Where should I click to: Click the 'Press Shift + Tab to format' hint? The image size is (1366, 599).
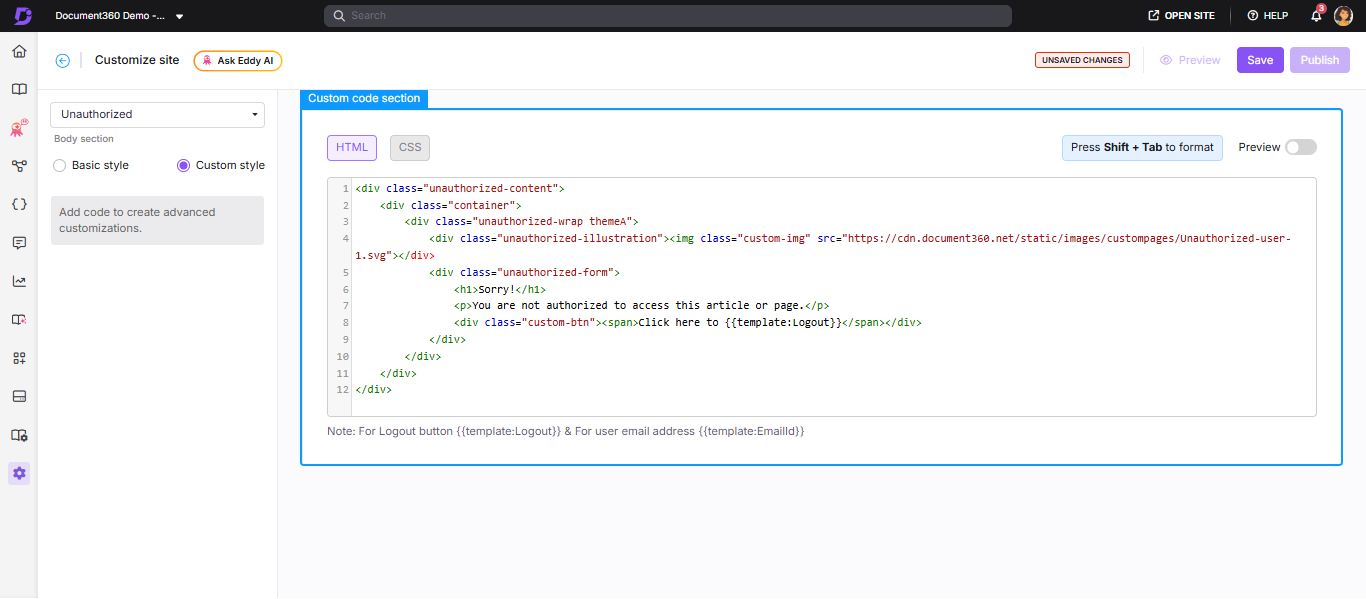click(x=1142, y=147)
